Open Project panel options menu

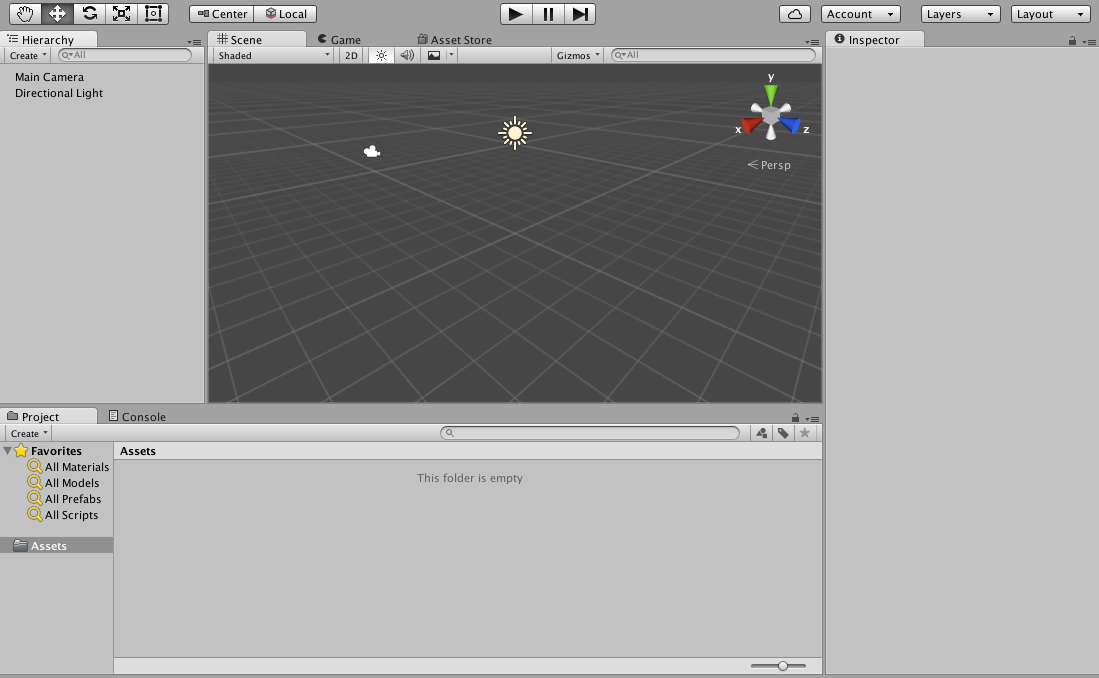coord(812,419)
